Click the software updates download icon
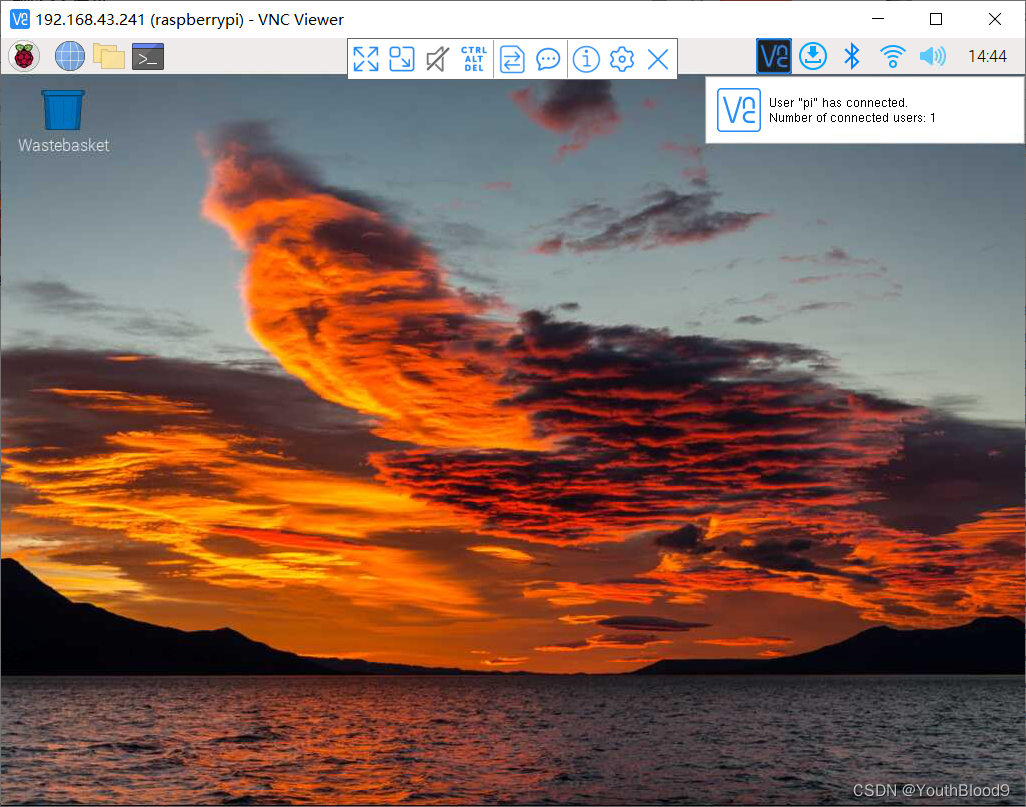Screen dimensions: 1026x807 pos(813,57)
